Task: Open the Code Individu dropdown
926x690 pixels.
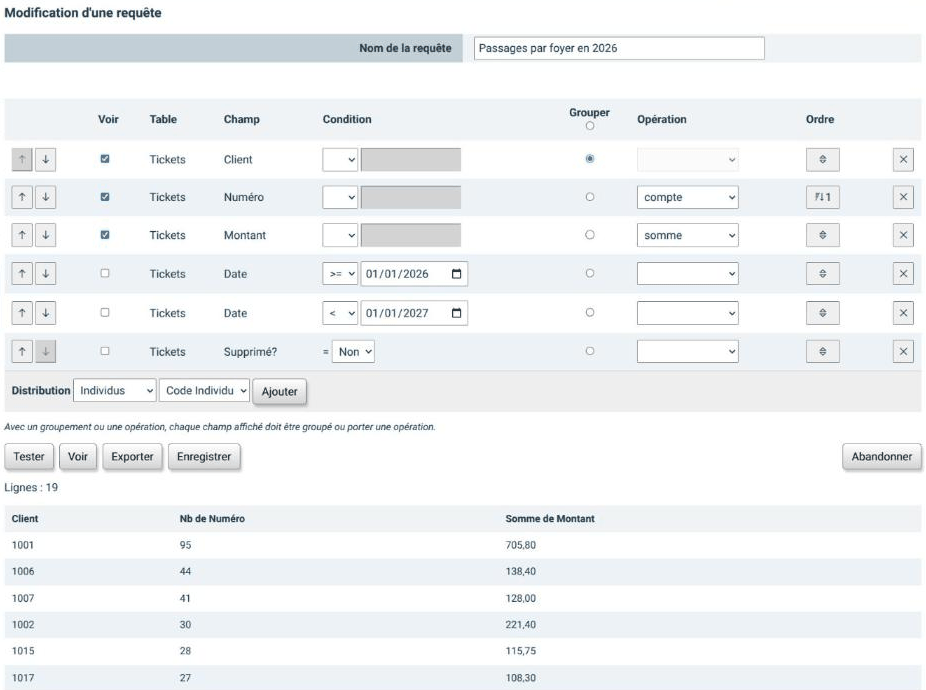Action: 204,390
